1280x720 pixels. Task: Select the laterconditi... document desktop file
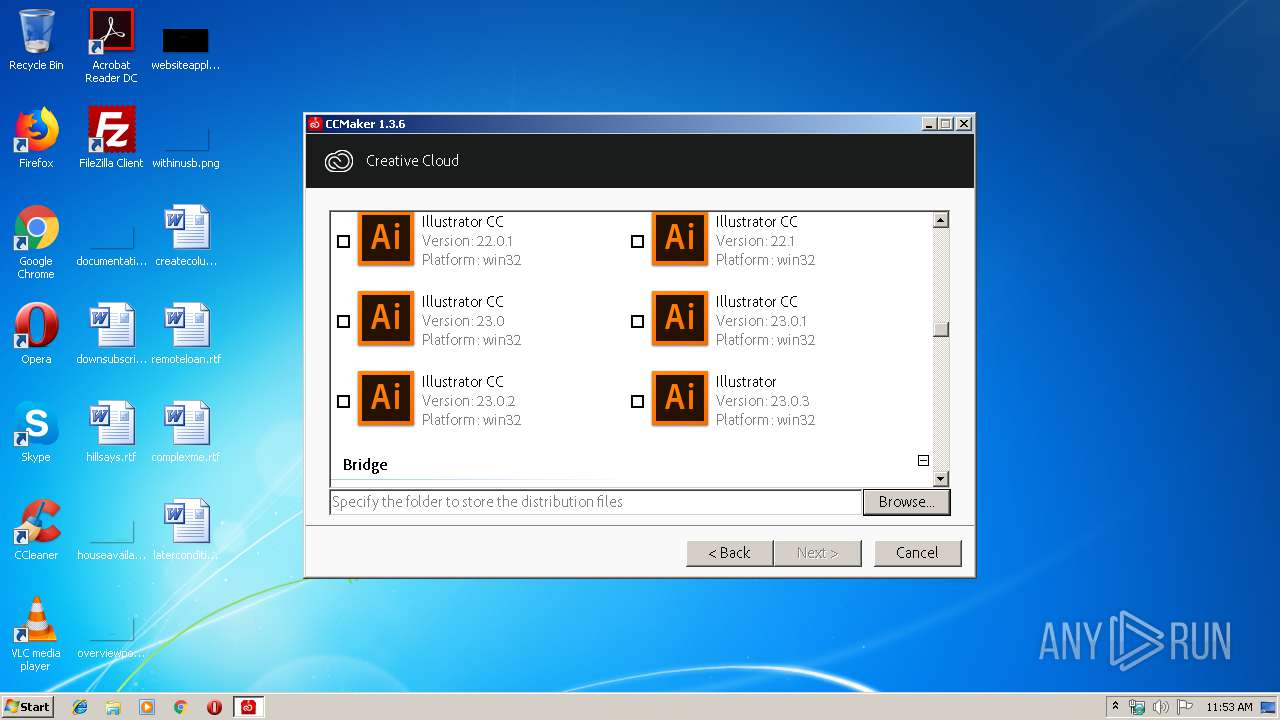point(186,530)
